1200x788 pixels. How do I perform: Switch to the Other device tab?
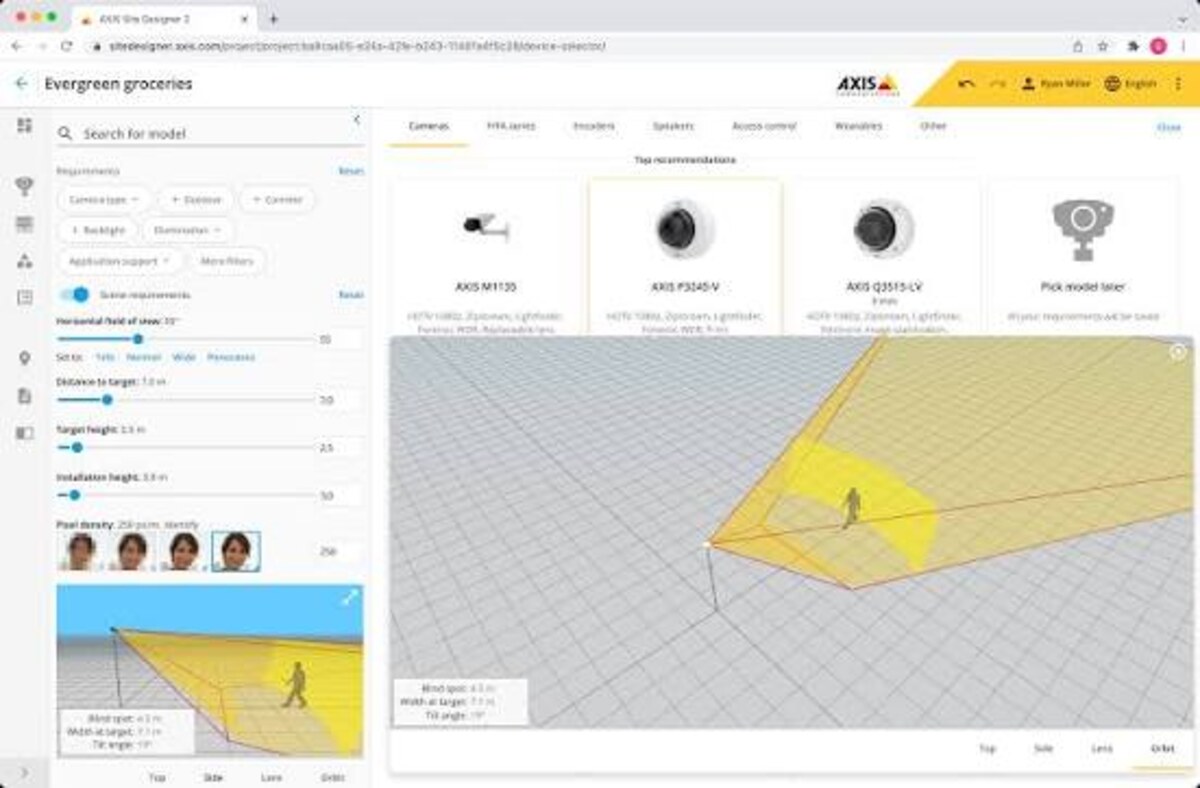point(933,127)
